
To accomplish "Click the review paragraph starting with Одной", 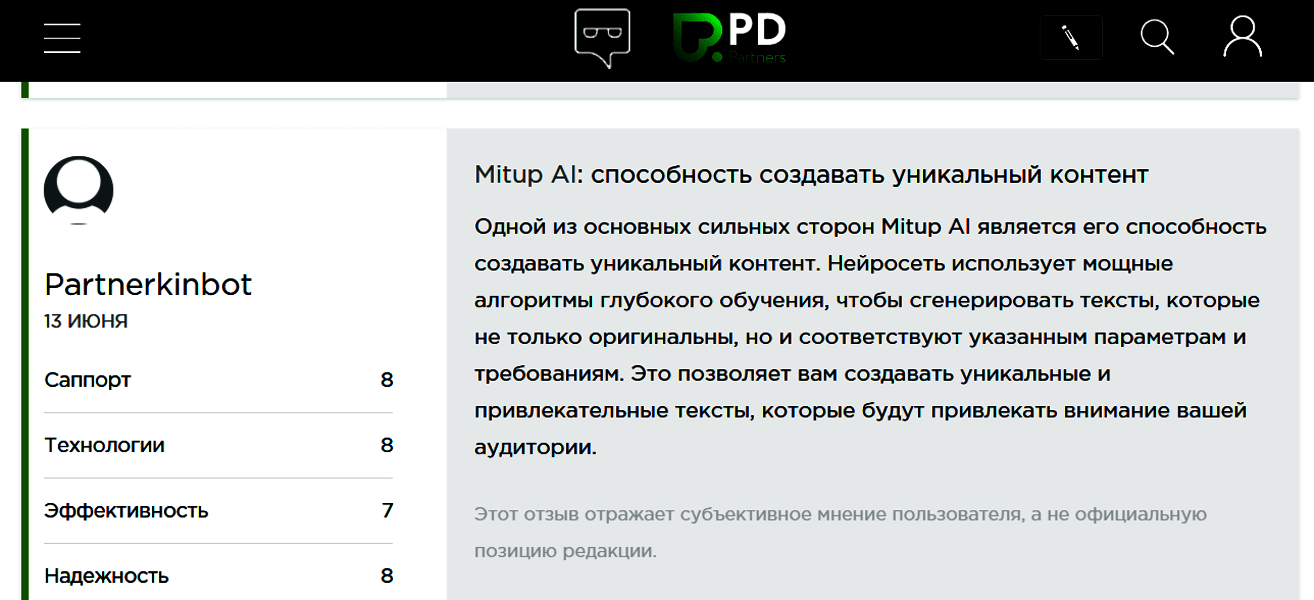I will (871, 337).
